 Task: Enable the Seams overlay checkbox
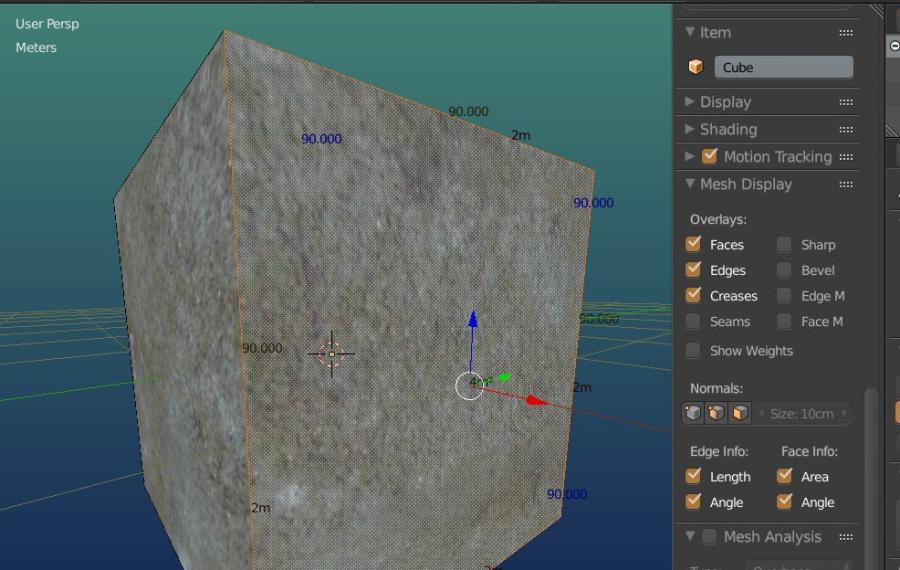(x=693, y=321)
